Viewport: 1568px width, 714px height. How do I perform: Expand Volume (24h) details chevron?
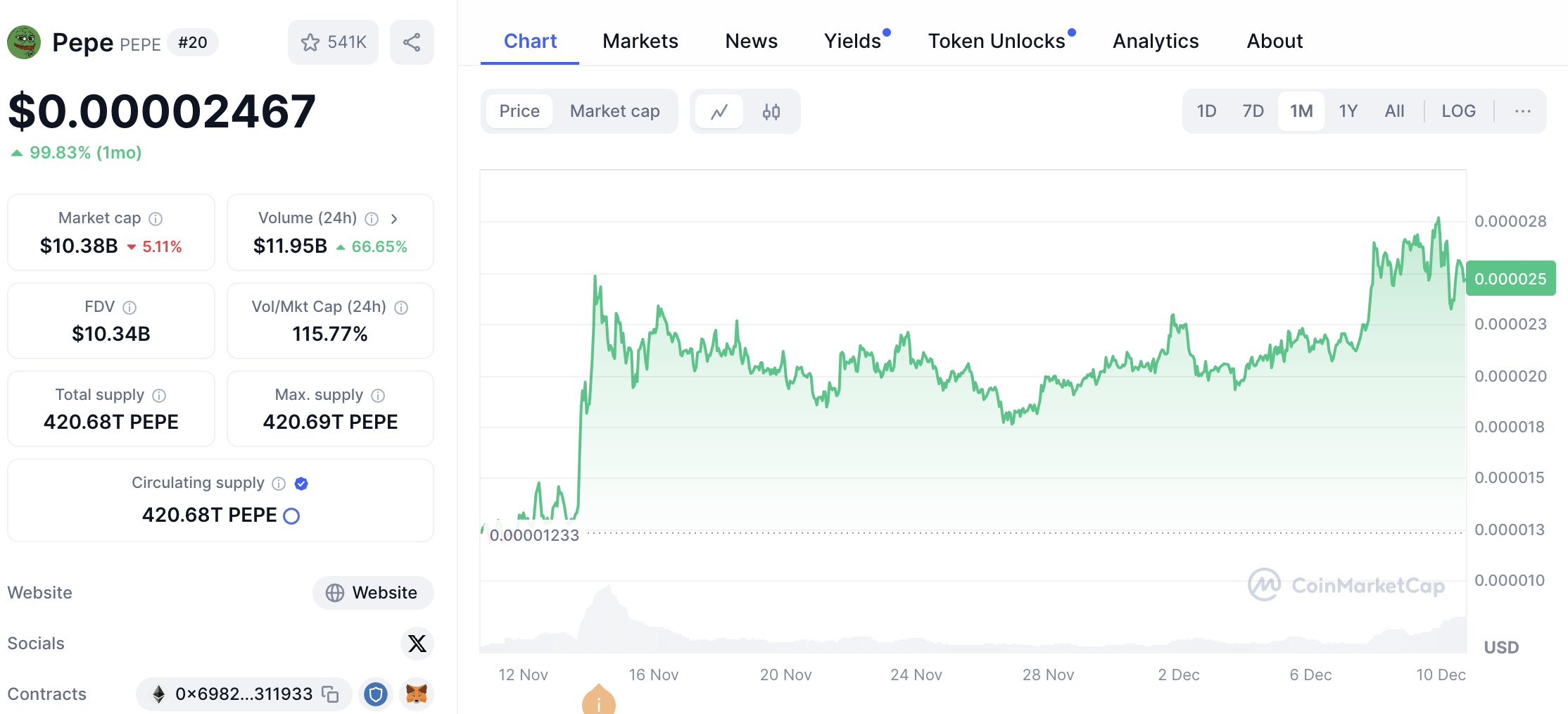pyautogui.click(x=394, y=219)
